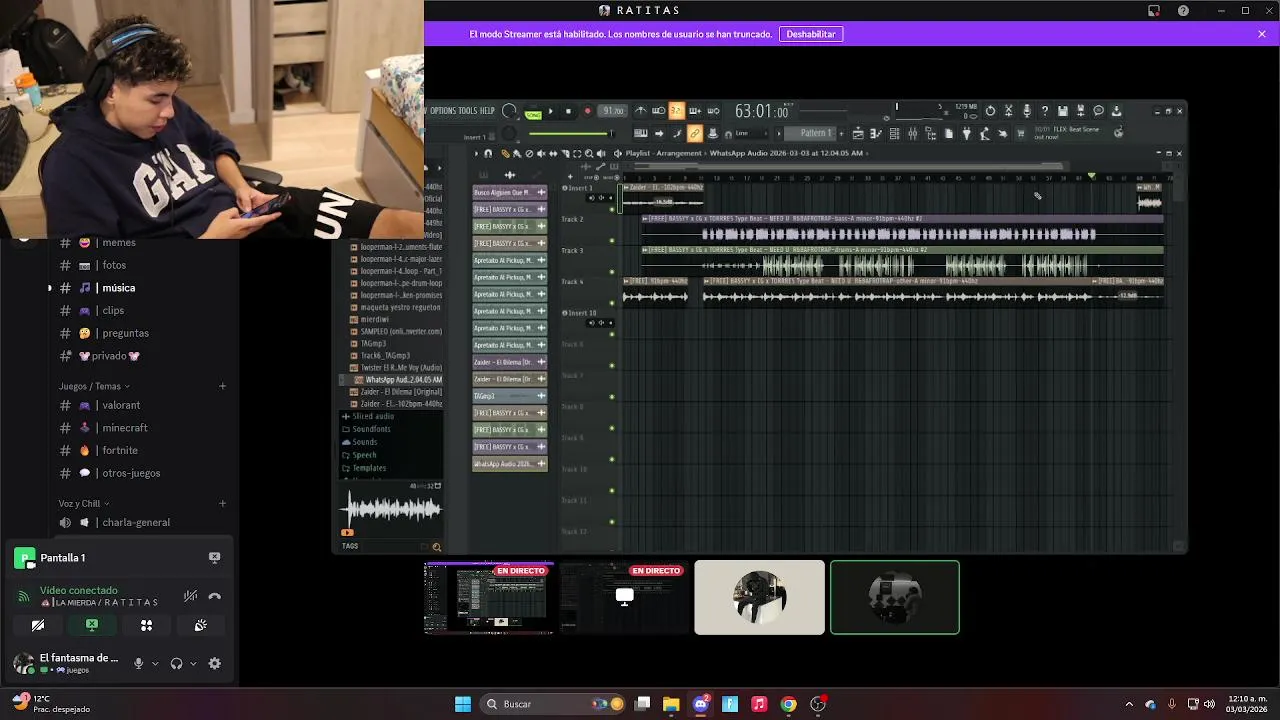Open Discord user settings gear

click(x=214, y=663)
